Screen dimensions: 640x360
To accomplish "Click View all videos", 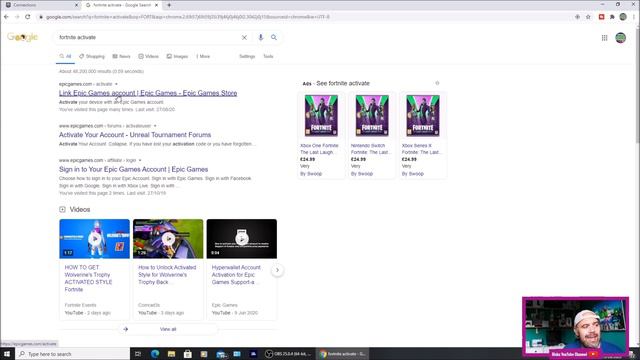I will (x=168, y=329).
